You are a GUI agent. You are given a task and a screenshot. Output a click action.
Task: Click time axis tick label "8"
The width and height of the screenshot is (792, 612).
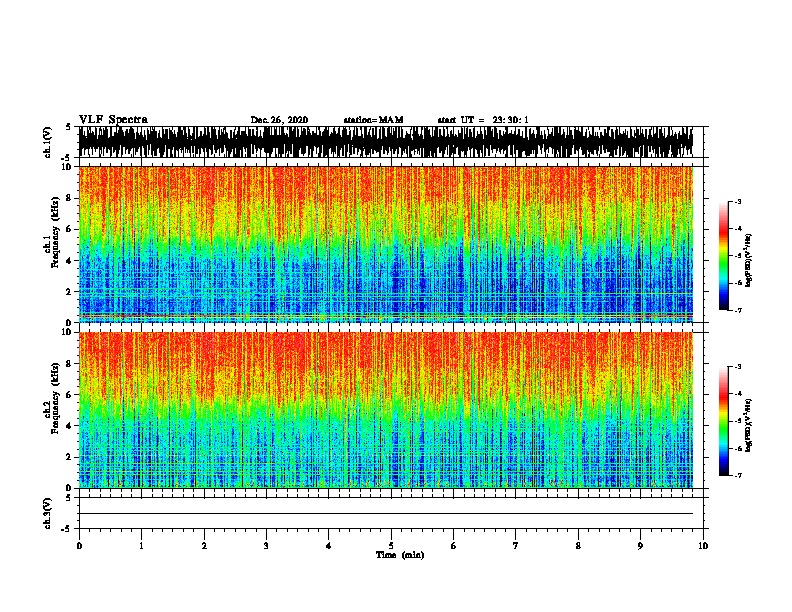[x=578, y=546]
